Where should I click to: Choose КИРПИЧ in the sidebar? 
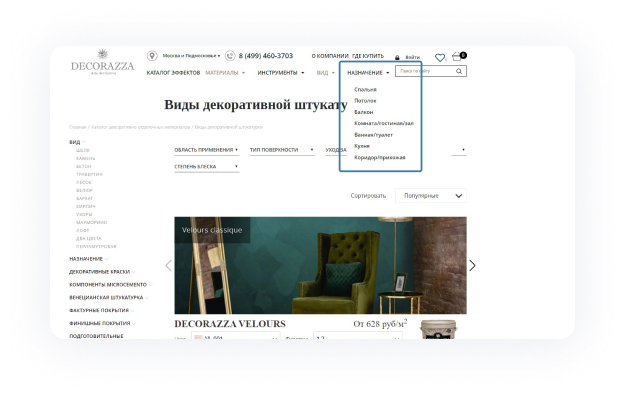click(x=86, y=206)
